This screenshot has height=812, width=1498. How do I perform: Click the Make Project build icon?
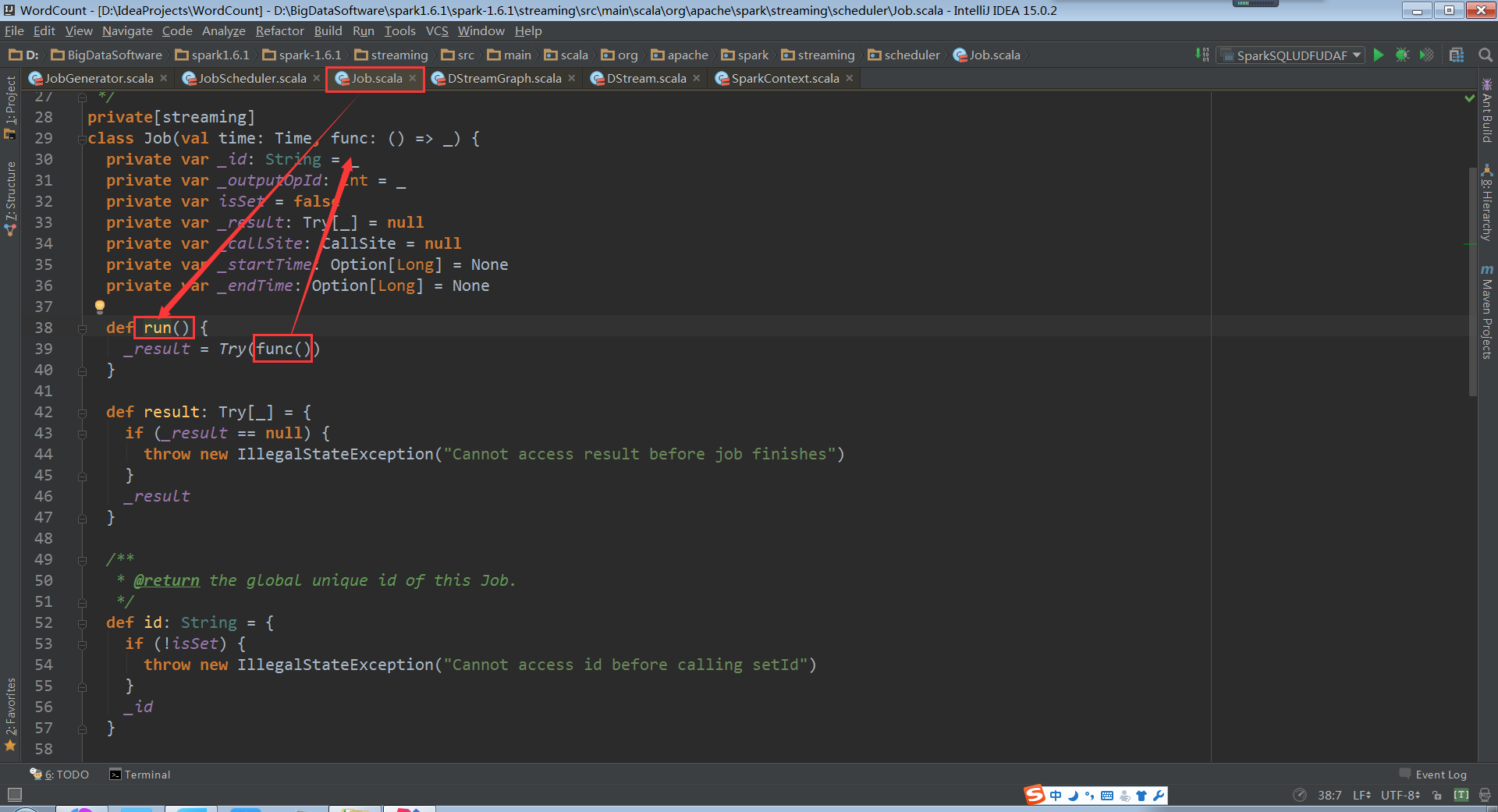click(1202, 55)
